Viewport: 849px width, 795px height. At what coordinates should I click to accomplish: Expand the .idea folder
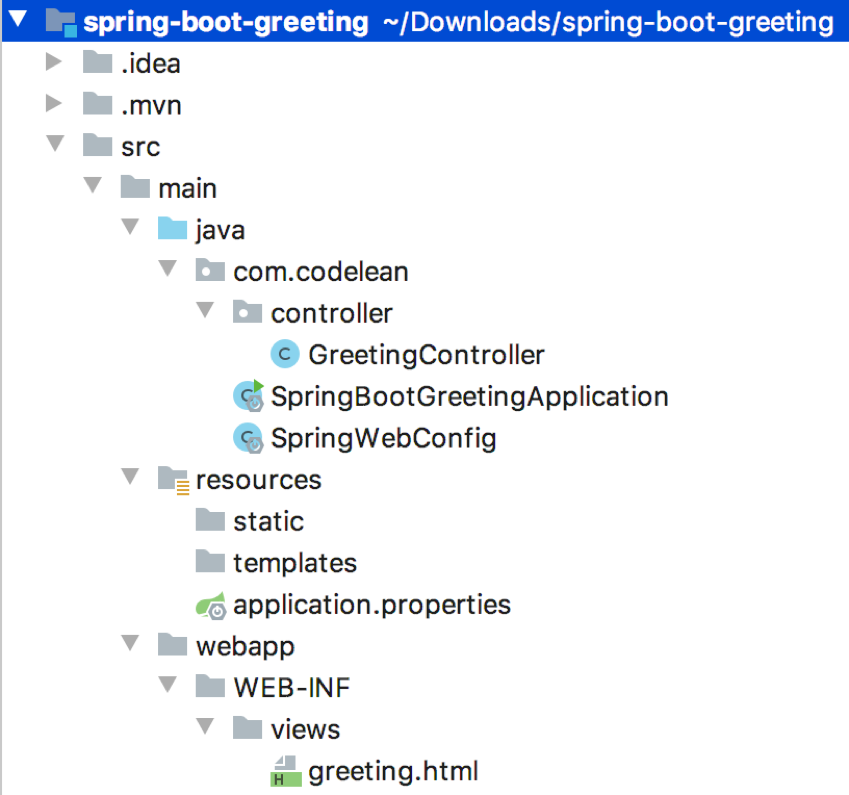click(55, 62)
